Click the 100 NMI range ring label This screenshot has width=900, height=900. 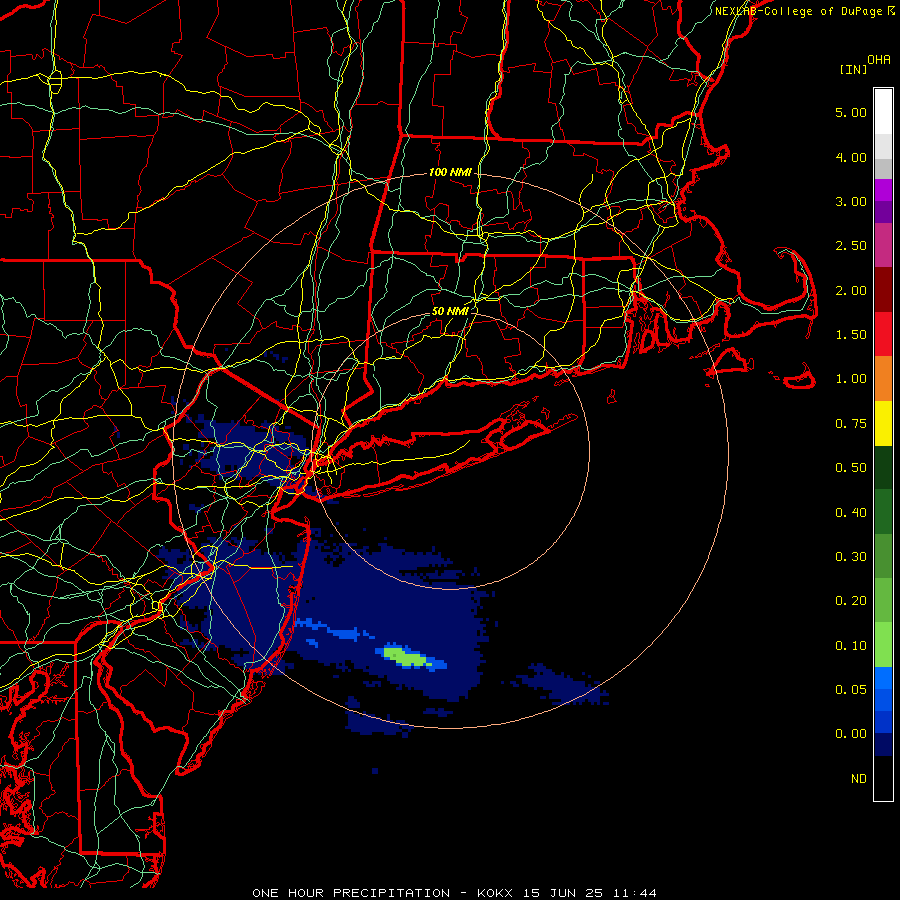tap(450, 172)
